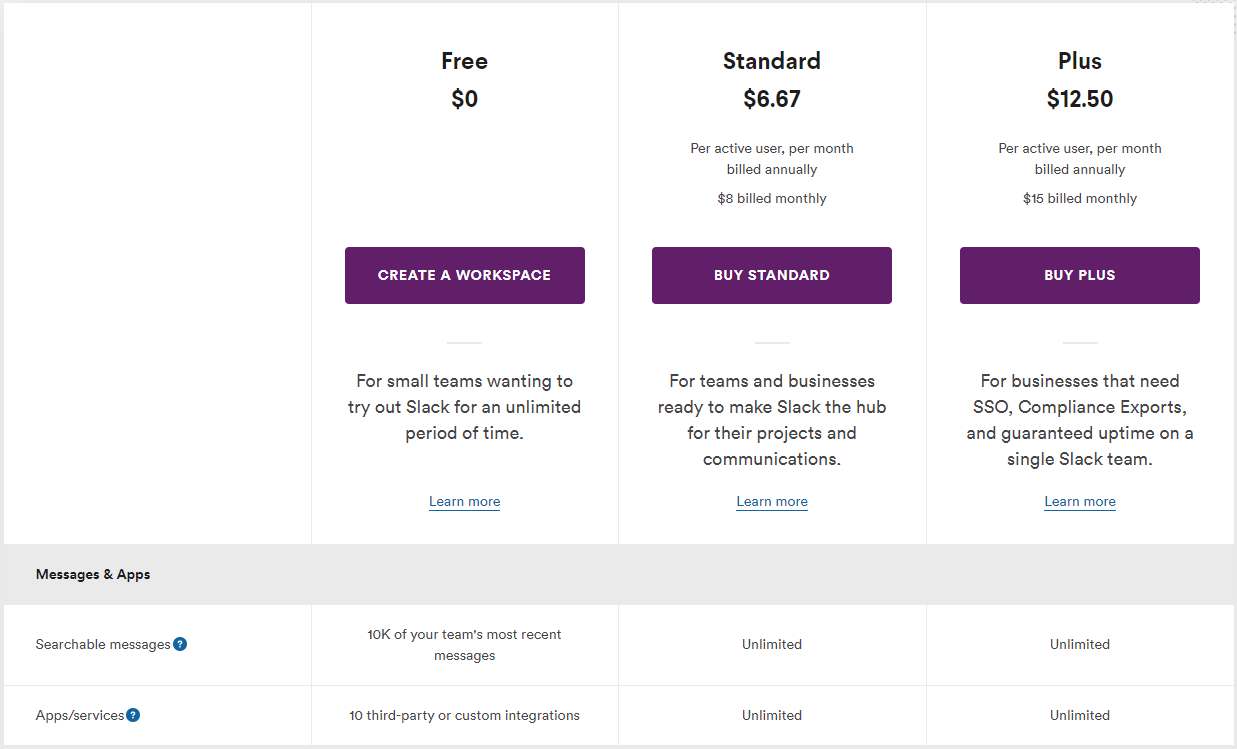1237x749 pixels.
Task: Click the $8 billed monthly text
Action: click(x=771, y=198)
